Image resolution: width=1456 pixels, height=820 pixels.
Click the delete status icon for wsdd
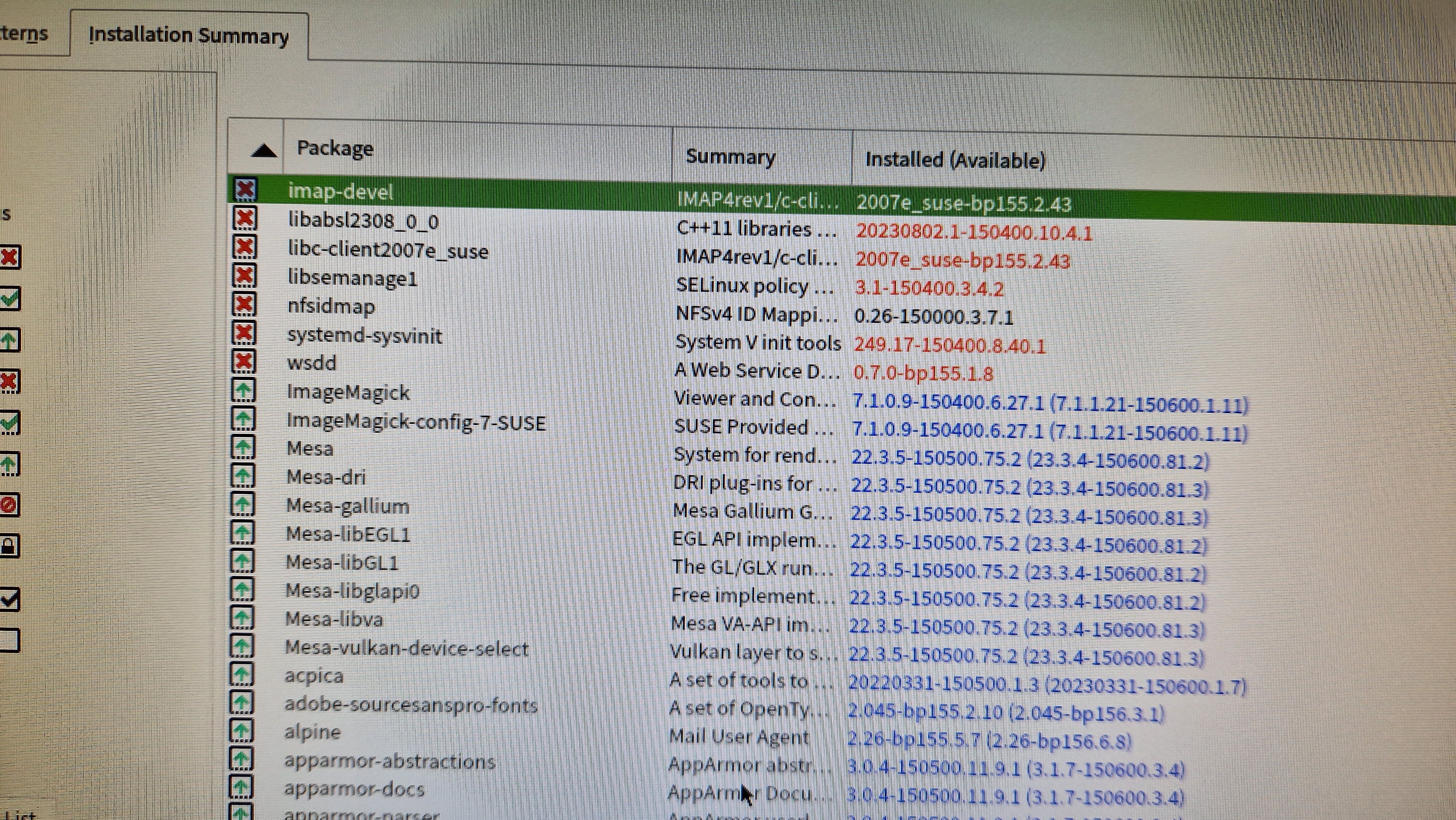pyautogui.click(x=244, y=361)
